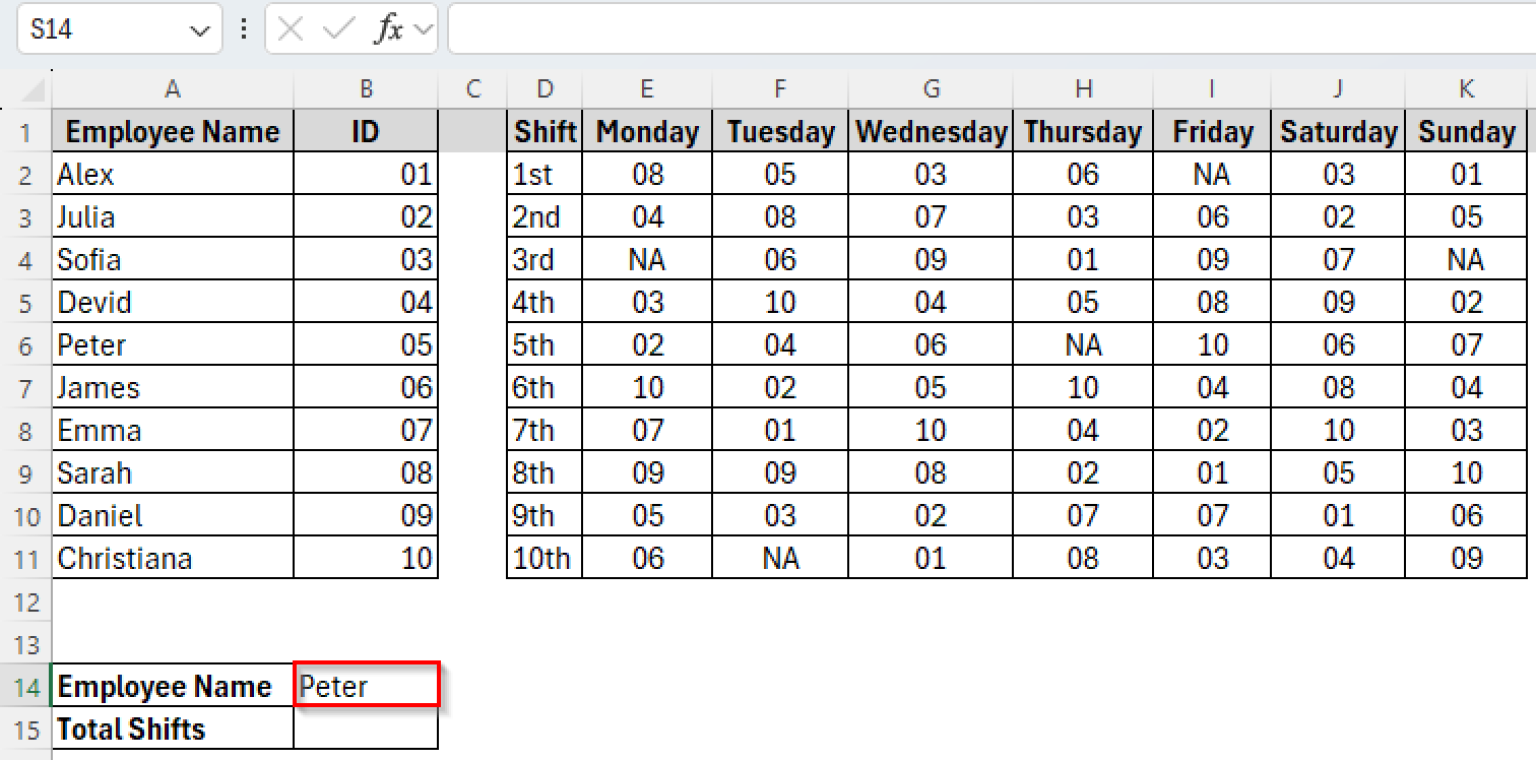Select the Employee Name header cell A1

point(172,131)
